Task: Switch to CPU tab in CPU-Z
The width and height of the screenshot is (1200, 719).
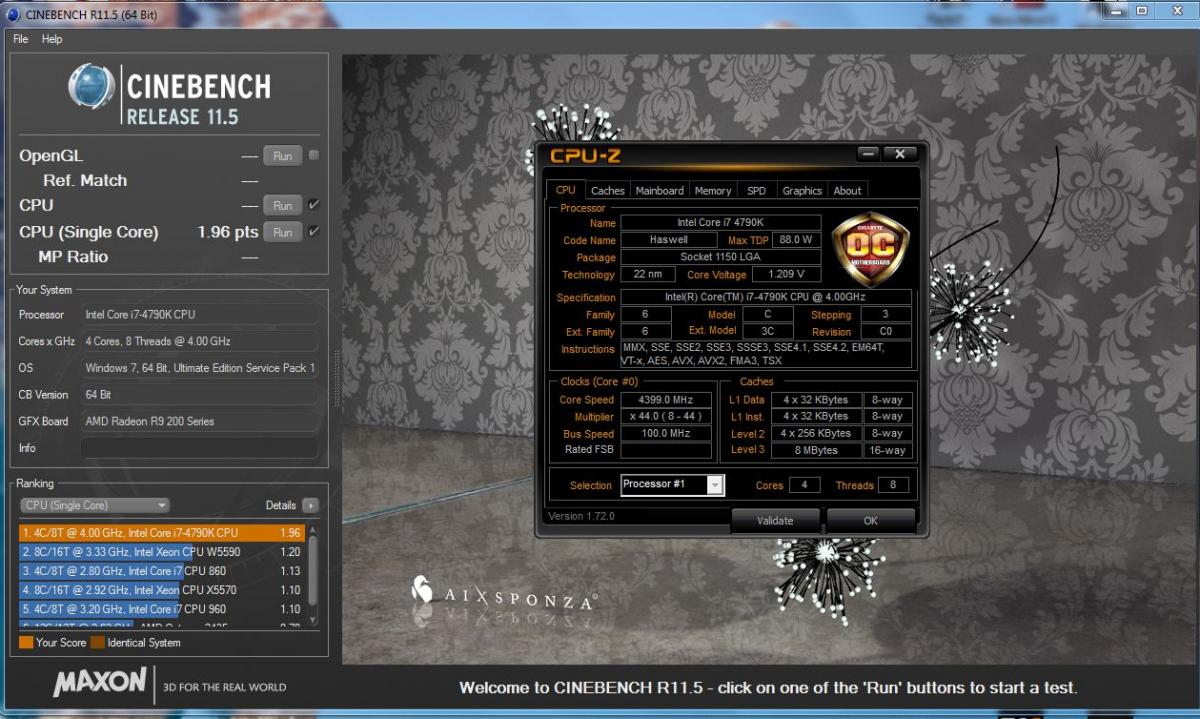Action: [566, 190]
